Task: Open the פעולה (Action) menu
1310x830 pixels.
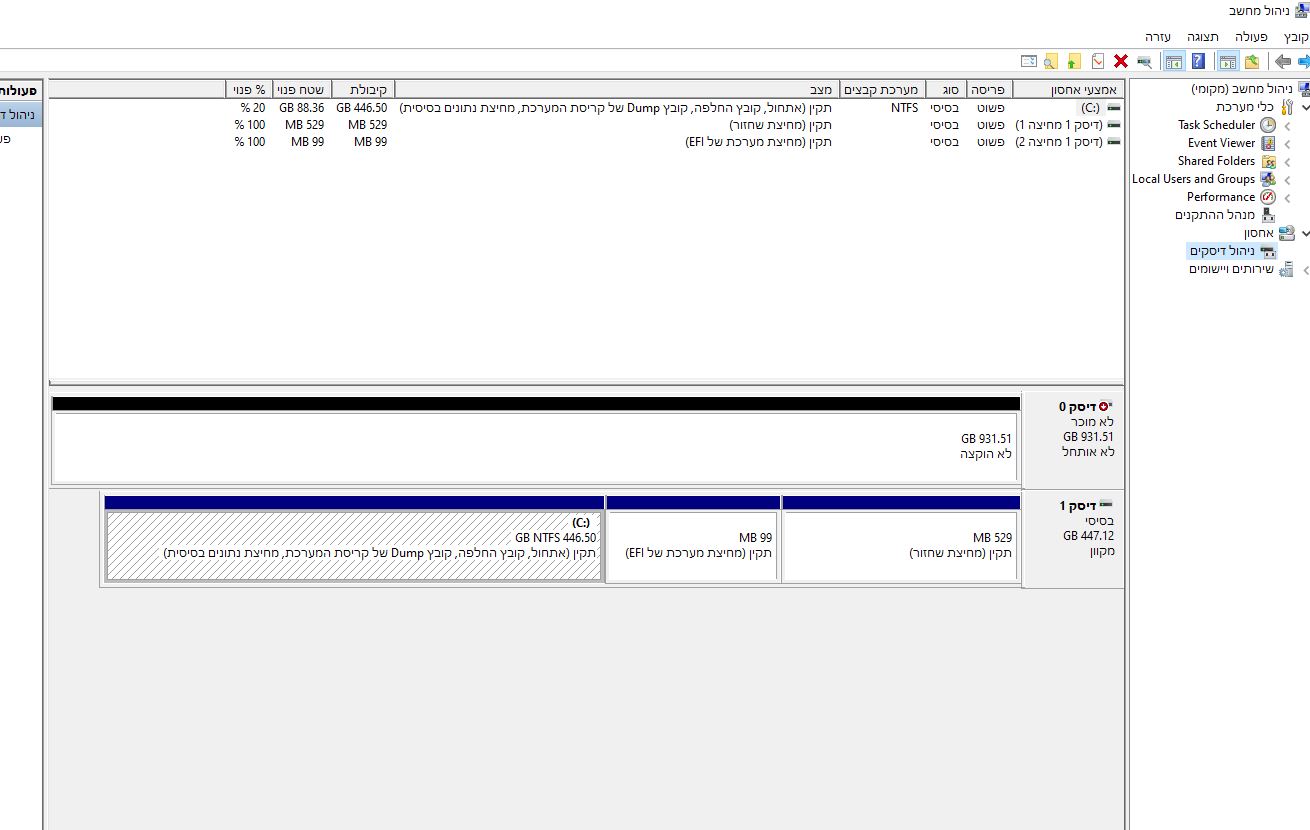Action: 1250,37
